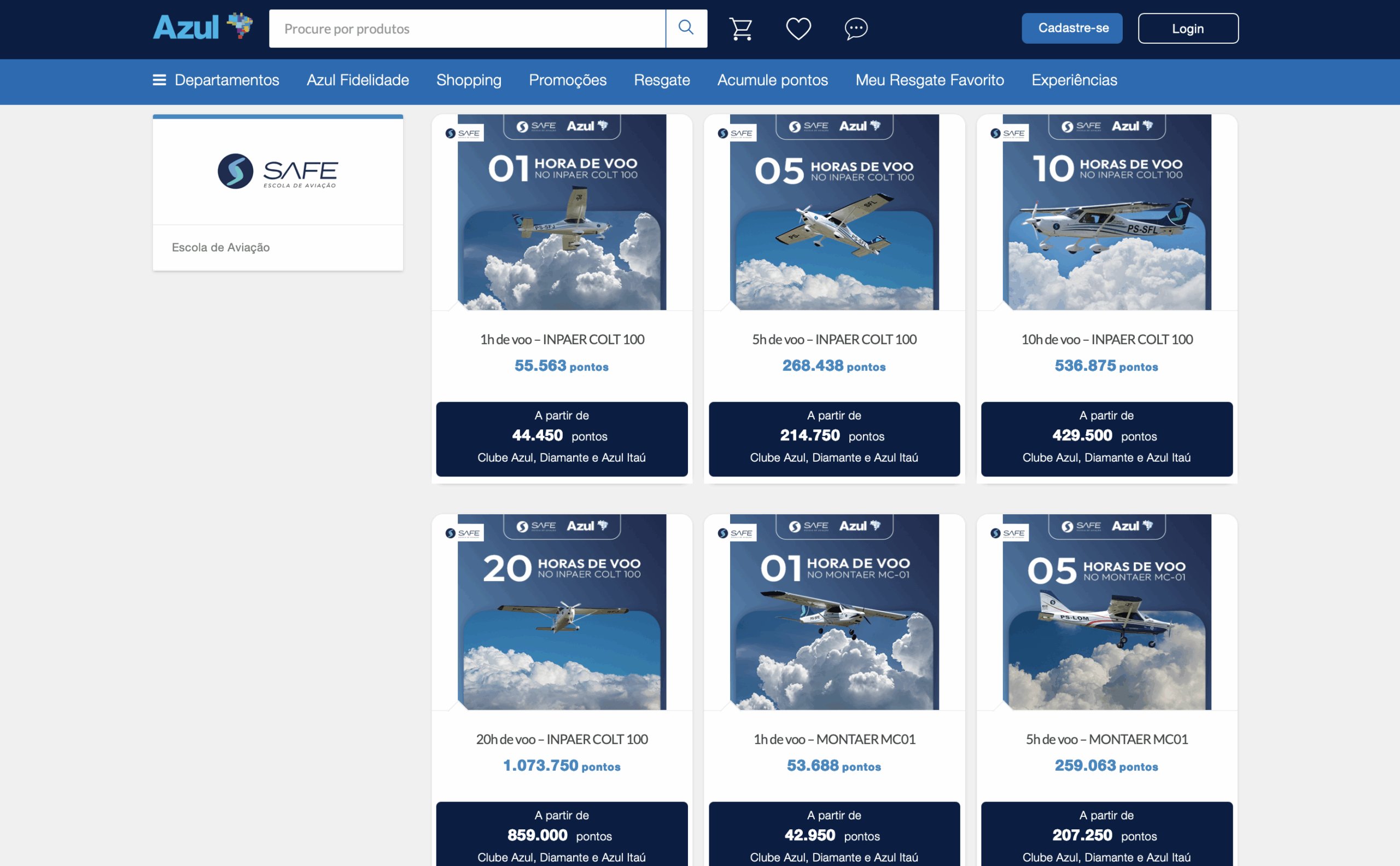Click the Departamentos hamburger icon
The image size is (1400, 866).
159,80
